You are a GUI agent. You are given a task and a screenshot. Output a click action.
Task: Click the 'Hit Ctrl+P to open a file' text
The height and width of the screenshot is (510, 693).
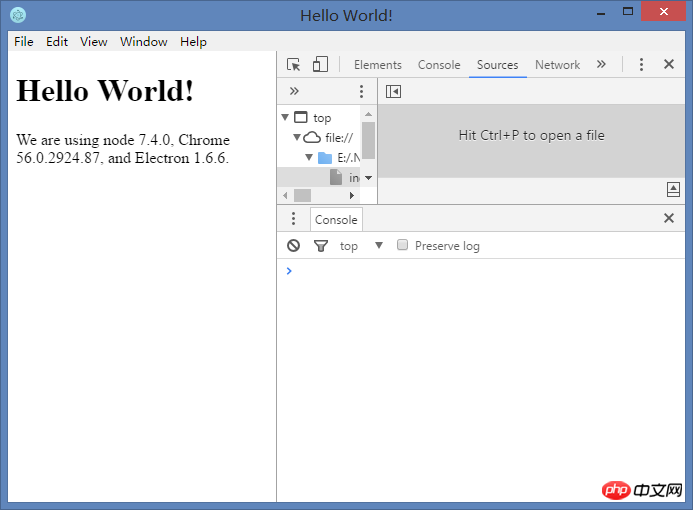click(531, 135)
